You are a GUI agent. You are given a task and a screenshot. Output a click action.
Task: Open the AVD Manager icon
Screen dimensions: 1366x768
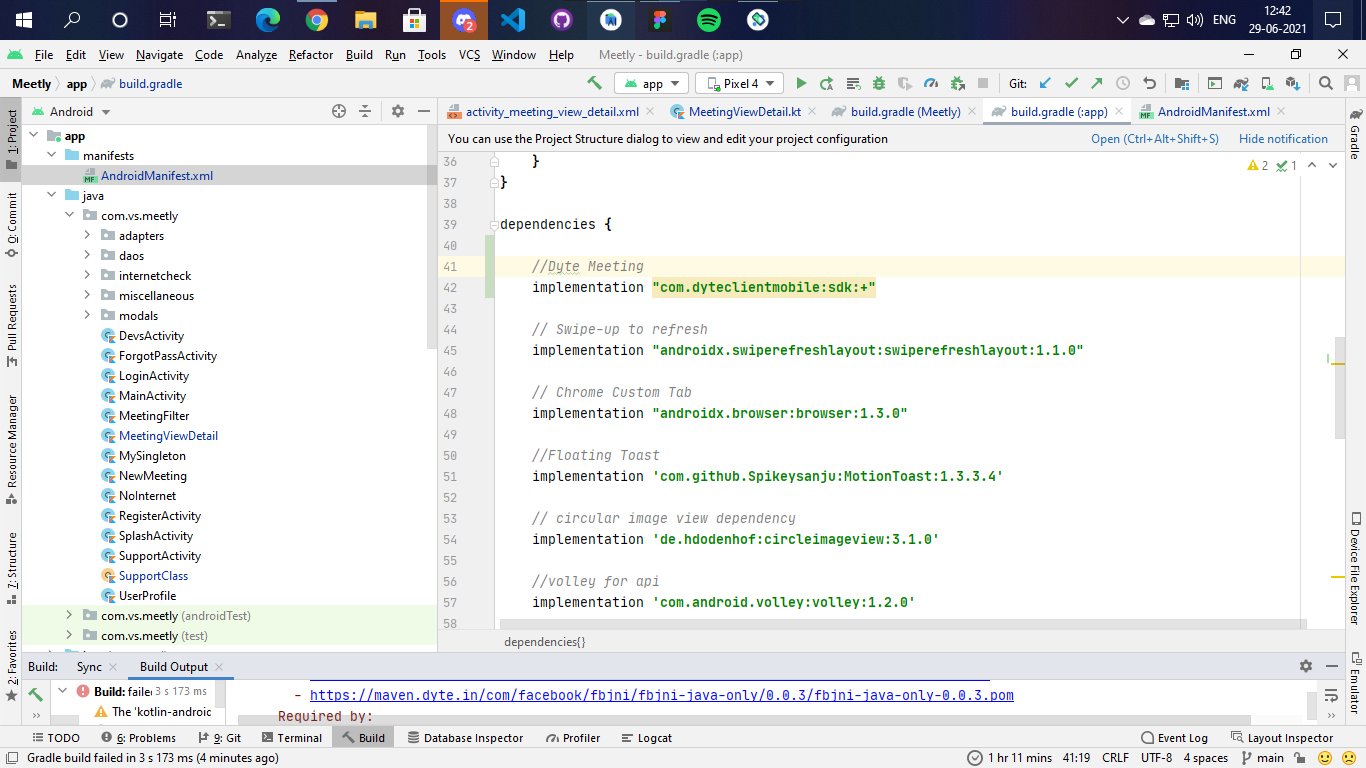(x=1267, y=83)
